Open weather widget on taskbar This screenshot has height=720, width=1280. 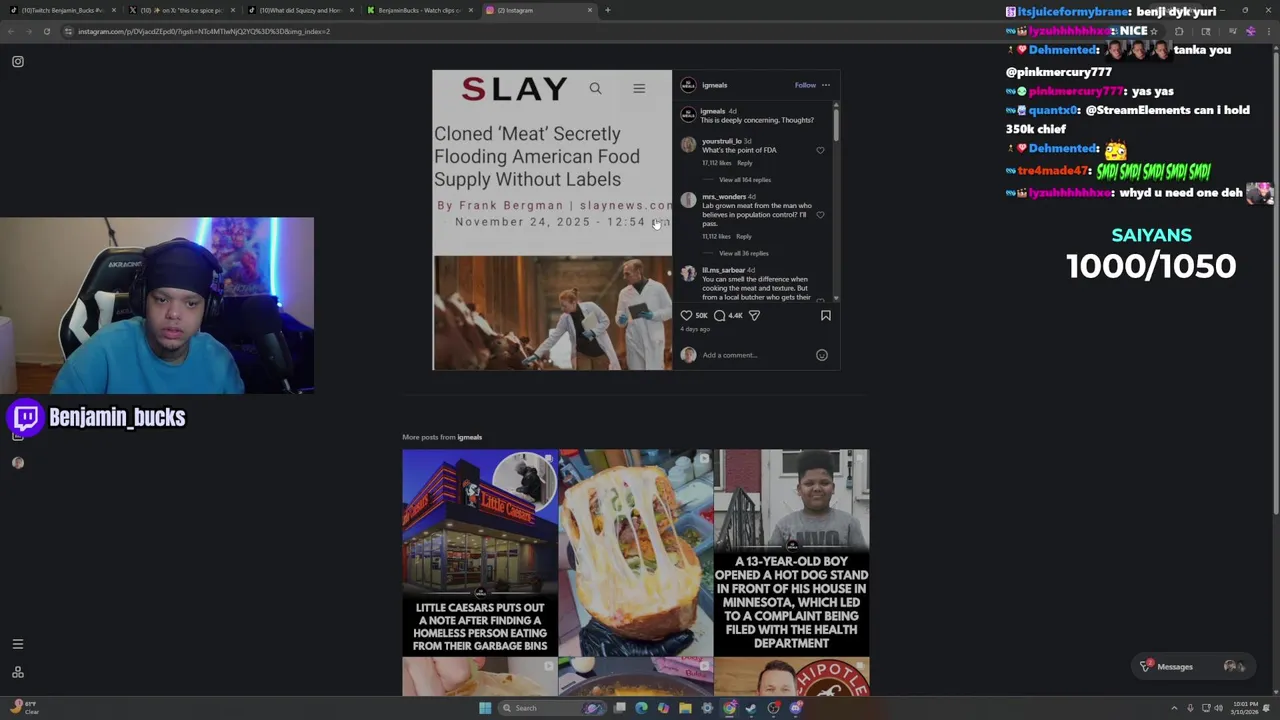(x=24, y=708)
